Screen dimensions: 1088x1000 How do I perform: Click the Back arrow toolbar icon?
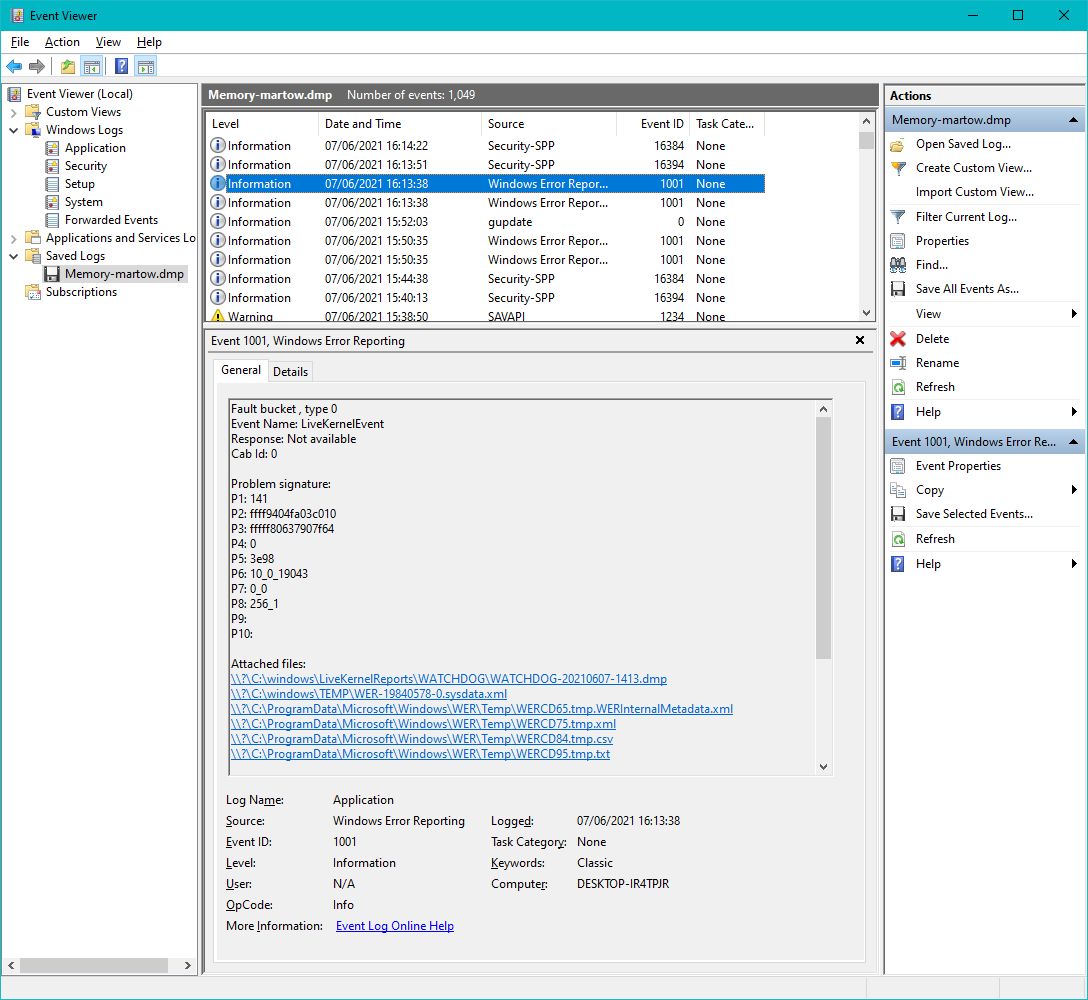coord(14,67)
